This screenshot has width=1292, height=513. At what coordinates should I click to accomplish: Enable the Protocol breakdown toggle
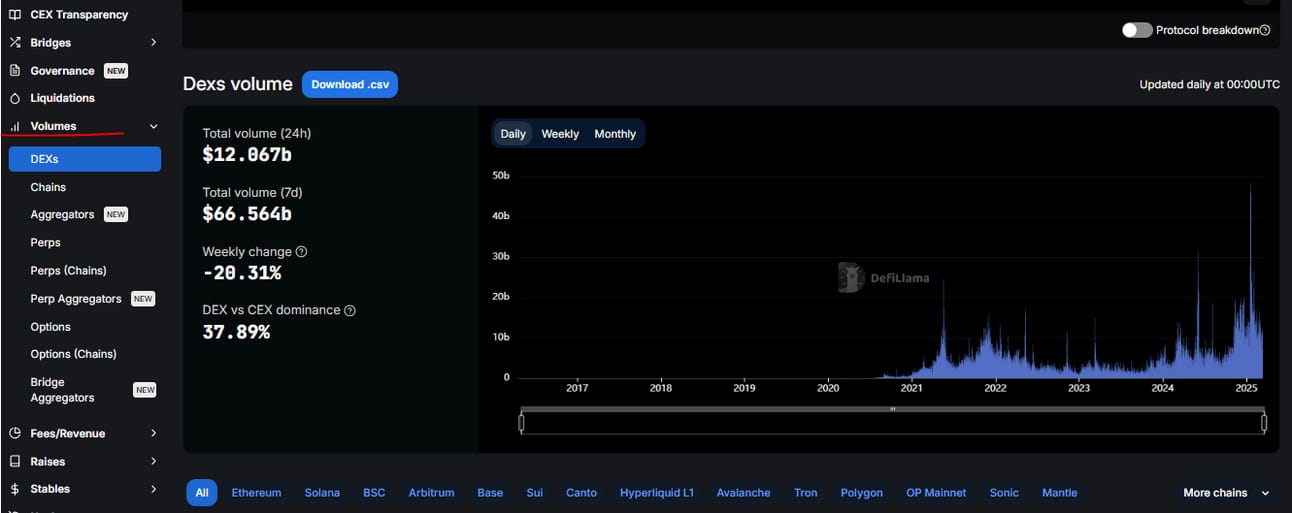[x=1137, y=30]
